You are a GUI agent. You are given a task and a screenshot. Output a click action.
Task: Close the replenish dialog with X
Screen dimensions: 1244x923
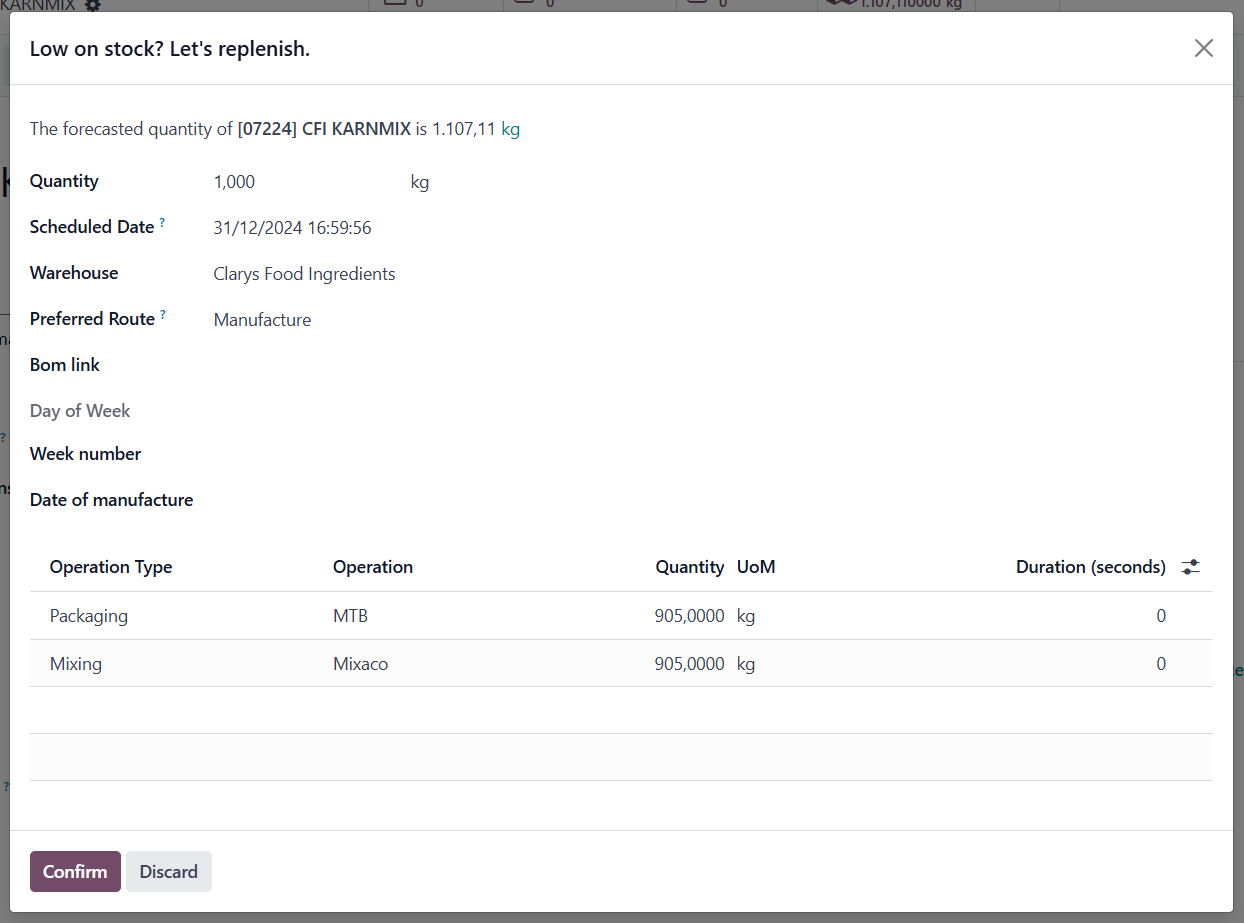[x=1203, y=48]
